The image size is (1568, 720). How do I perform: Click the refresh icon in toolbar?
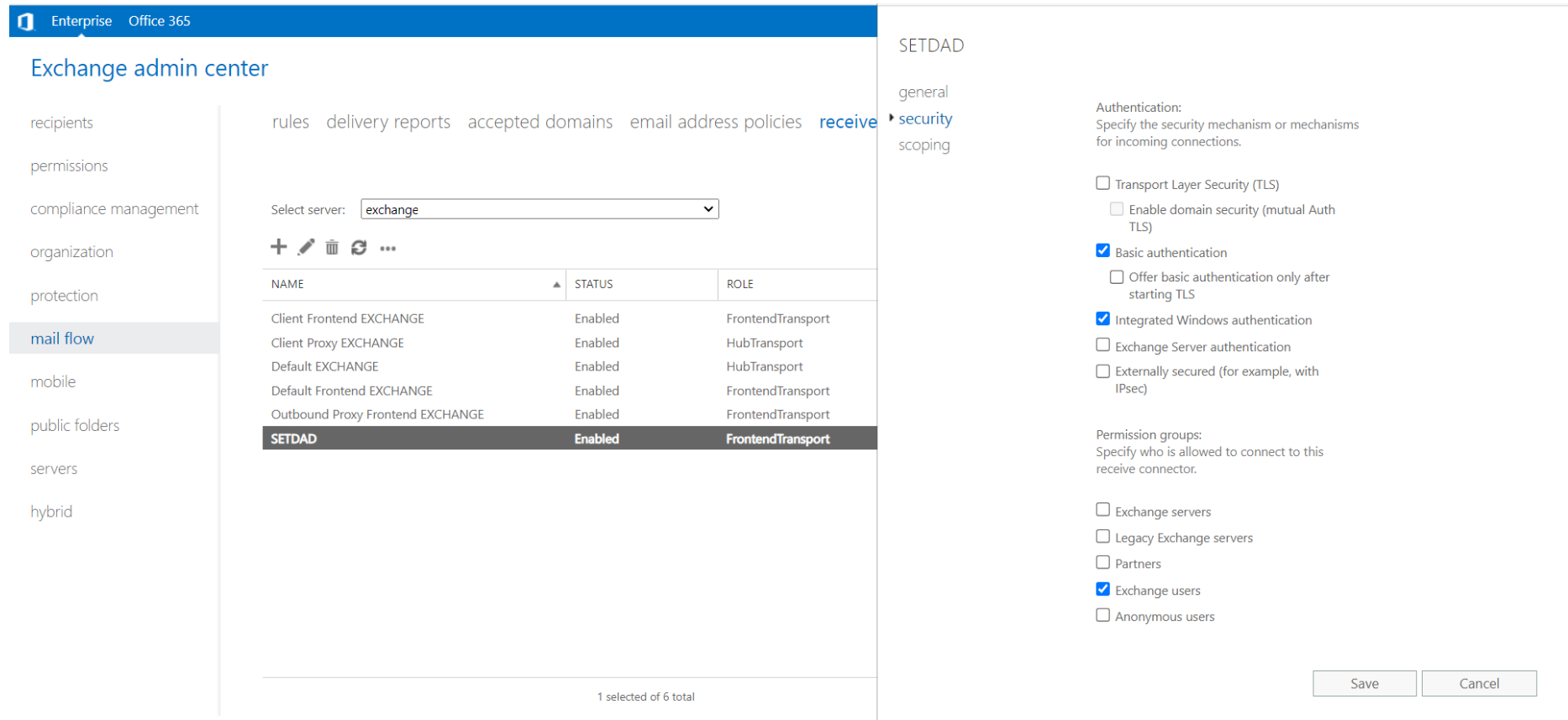coord(359,248)
